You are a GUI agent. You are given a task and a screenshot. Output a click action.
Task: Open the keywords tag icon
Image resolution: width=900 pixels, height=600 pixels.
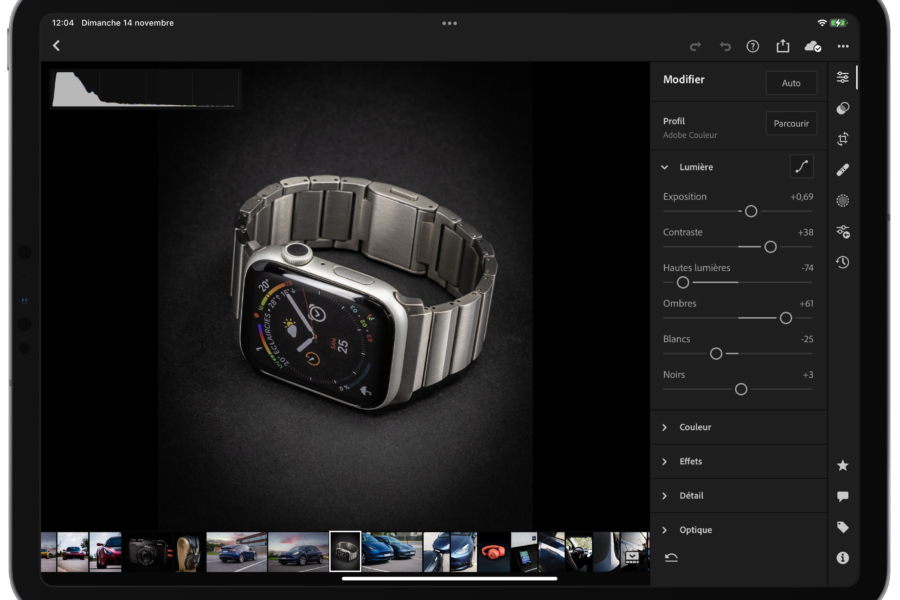coord(843,527)
